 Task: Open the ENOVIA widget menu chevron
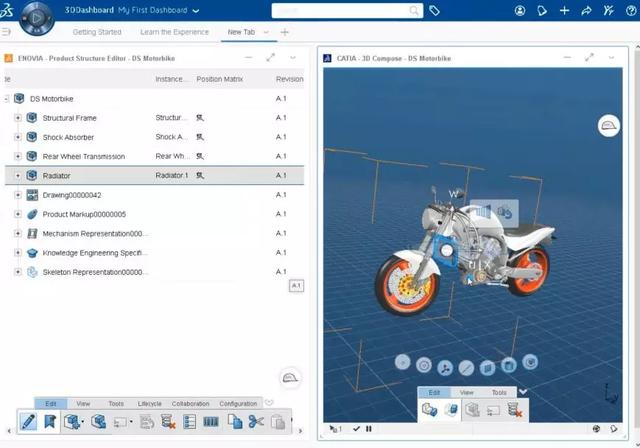(x=293, y=58)
